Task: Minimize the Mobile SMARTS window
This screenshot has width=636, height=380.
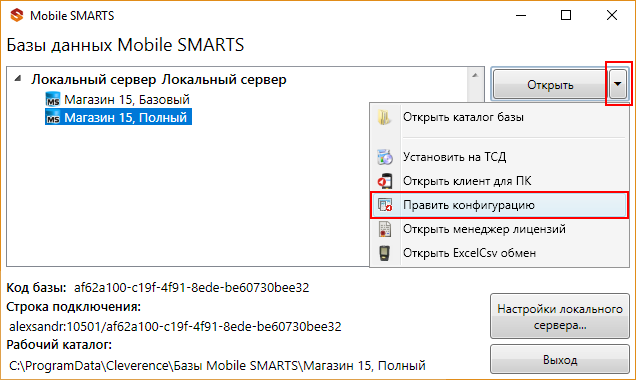Action: pos(521,15)
